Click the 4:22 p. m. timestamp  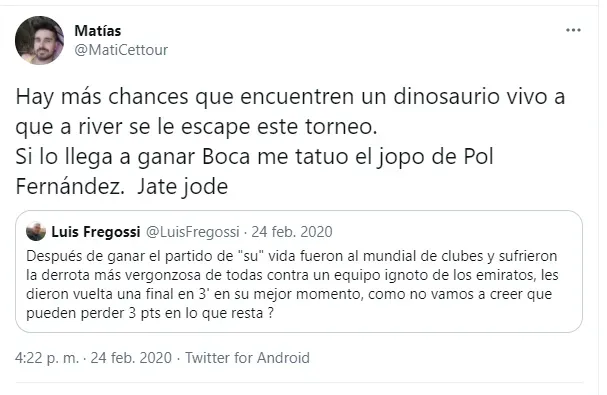coord(47,357)
